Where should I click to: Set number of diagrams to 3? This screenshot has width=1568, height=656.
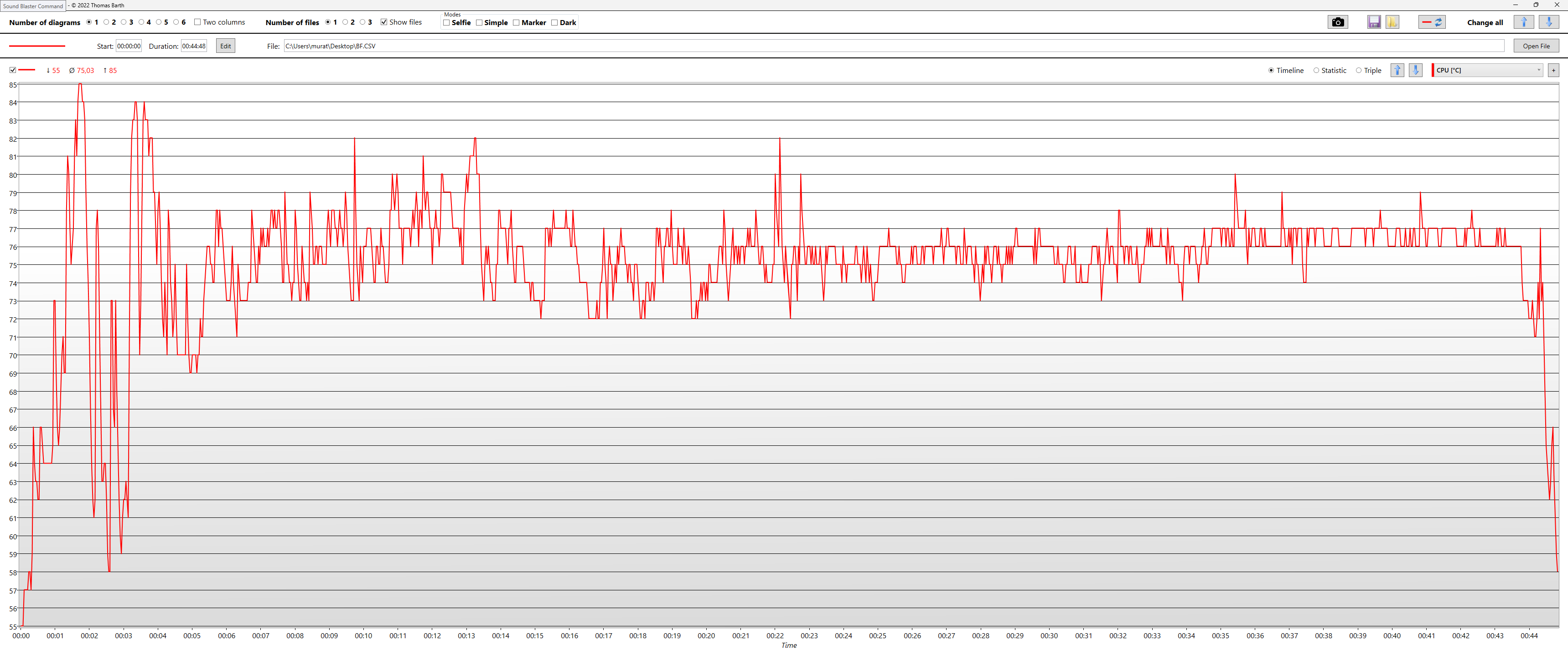coord(124,22)
